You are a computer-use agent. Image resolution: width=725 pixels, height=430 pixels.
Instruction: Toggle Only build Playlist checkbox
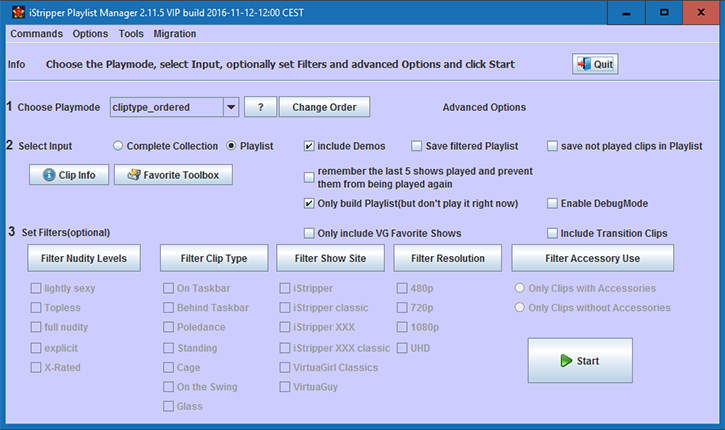309,203
